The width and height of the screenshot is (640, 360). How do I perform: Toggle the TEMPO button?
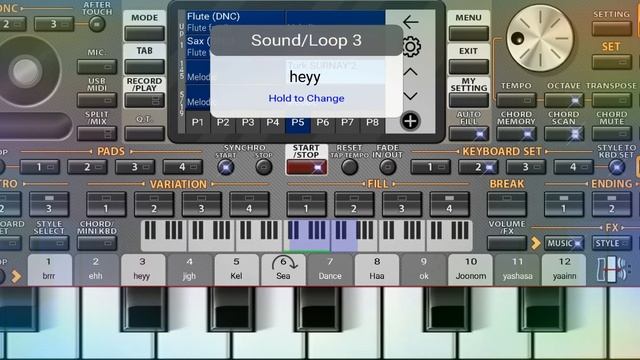[x=516, y=100]
